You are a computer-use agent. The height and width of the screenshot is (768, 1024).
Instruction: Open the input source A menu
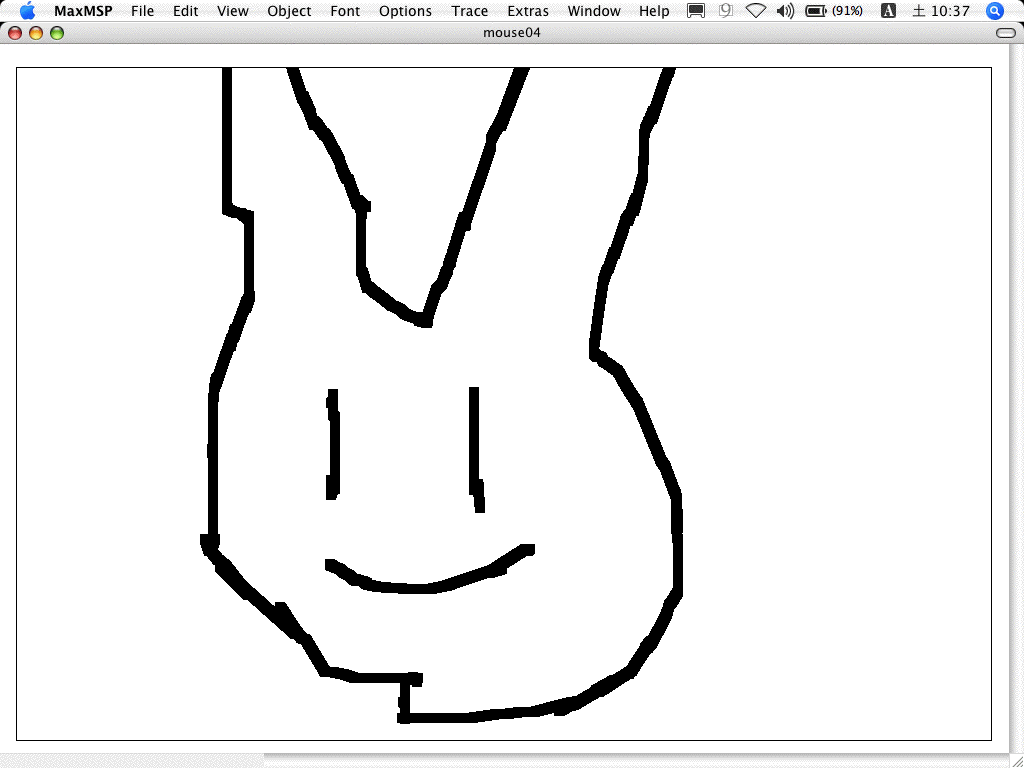pyautogui.click(x=888, y=10)
